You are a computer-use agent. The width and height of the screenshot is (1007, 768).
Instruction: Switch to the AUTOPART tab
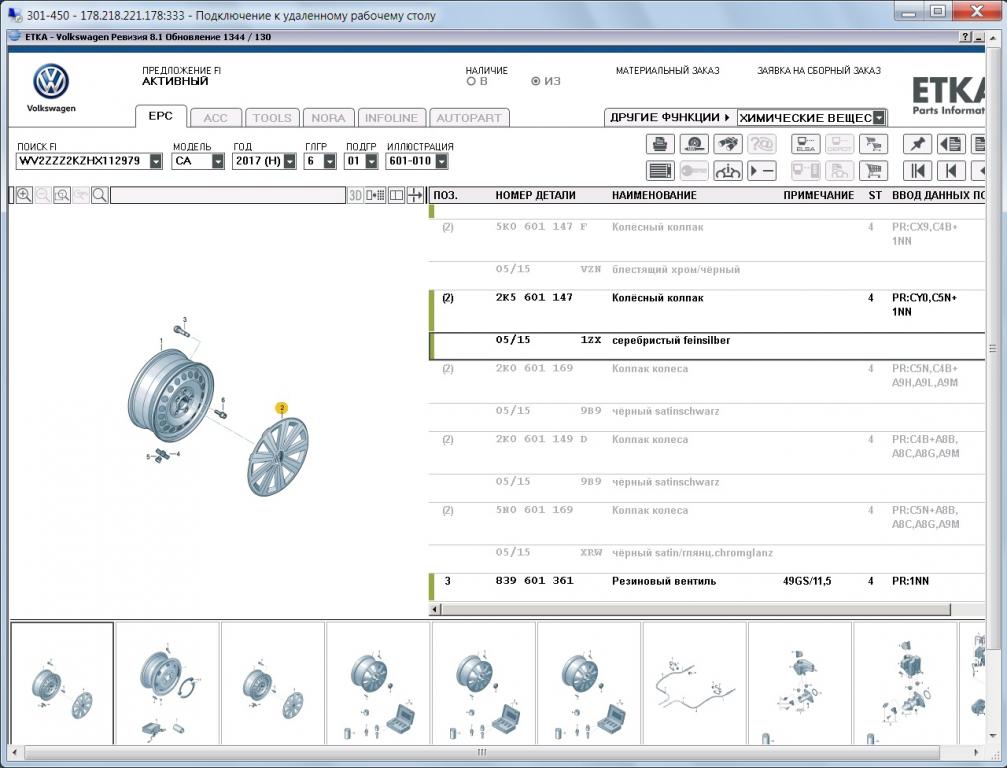coord(469,118)
